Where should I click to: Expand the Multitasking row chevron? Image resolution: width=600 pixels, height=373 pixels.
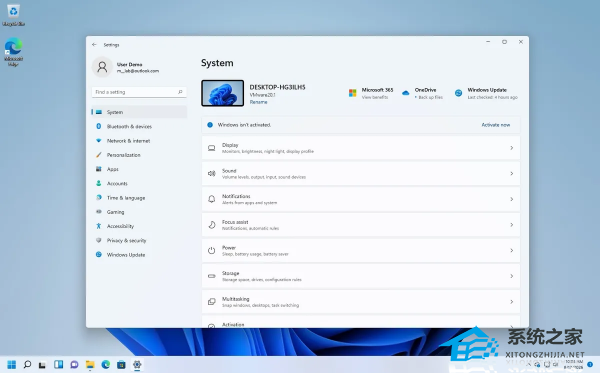pos(512,302)
